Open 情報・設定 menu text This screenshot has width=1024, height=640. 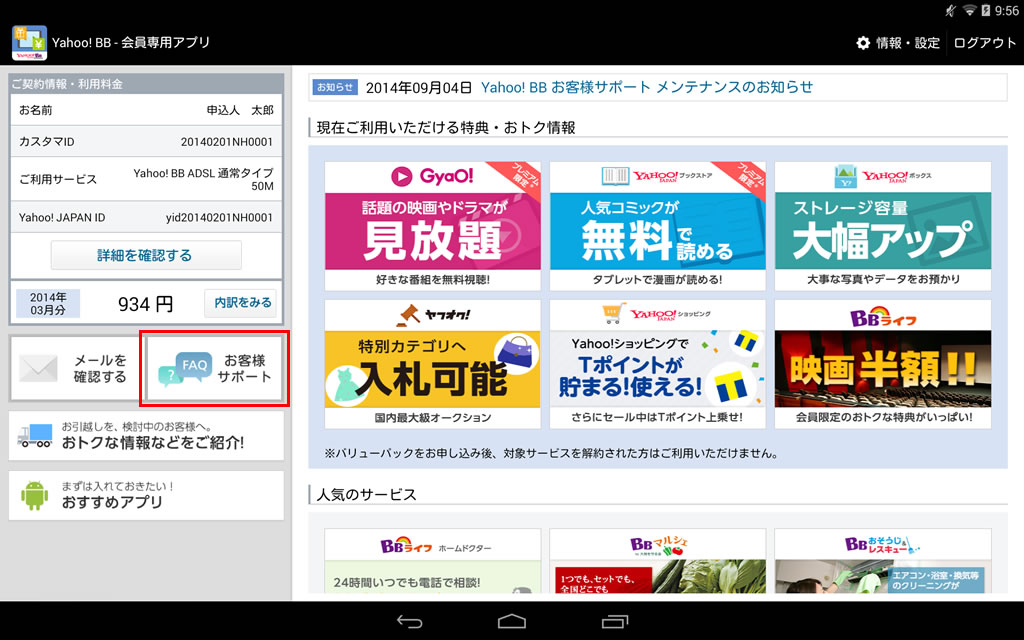coord(907,43)
